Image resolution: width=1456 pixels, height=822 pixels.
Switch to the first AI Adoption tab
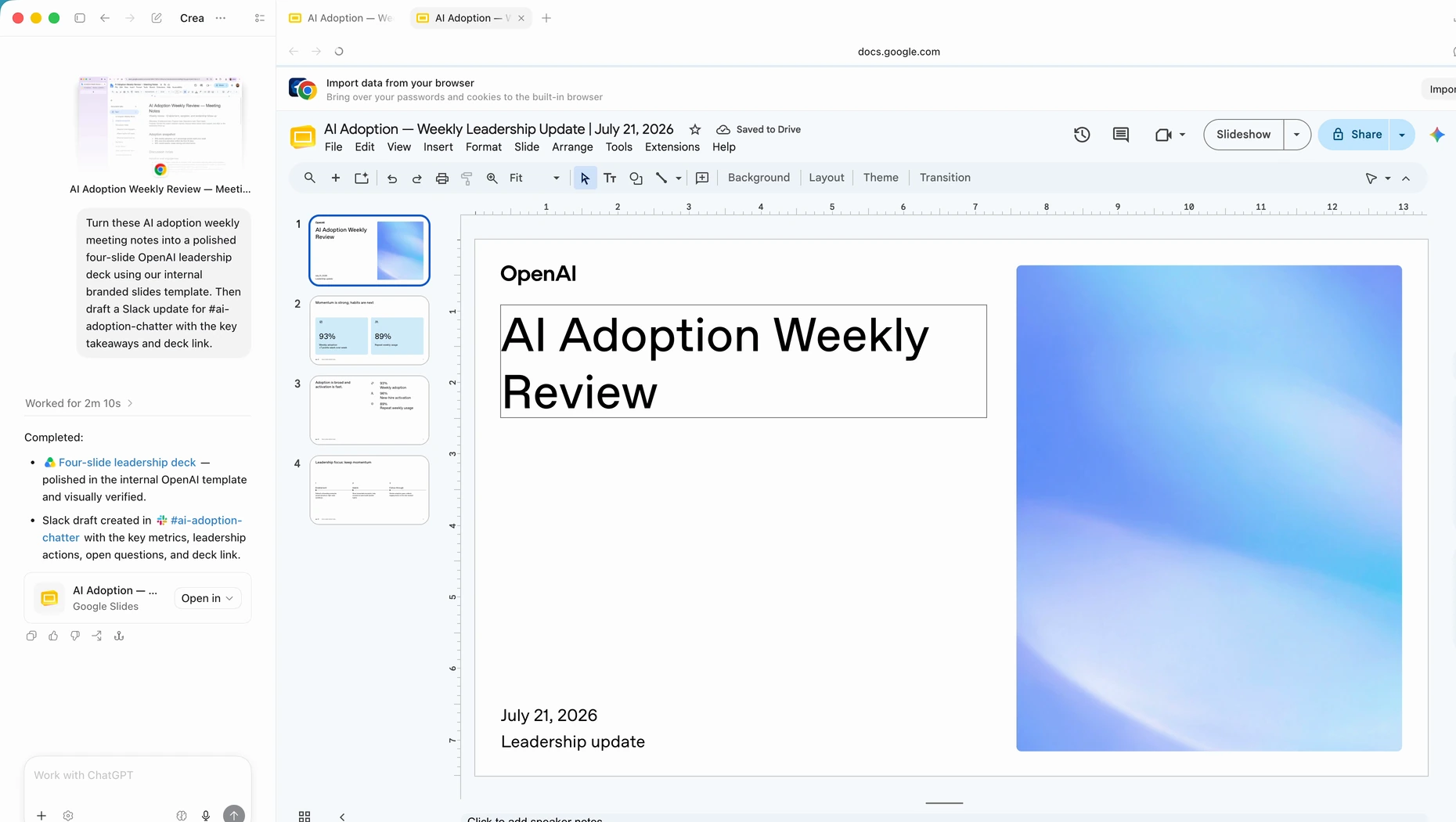coord(341,18)
